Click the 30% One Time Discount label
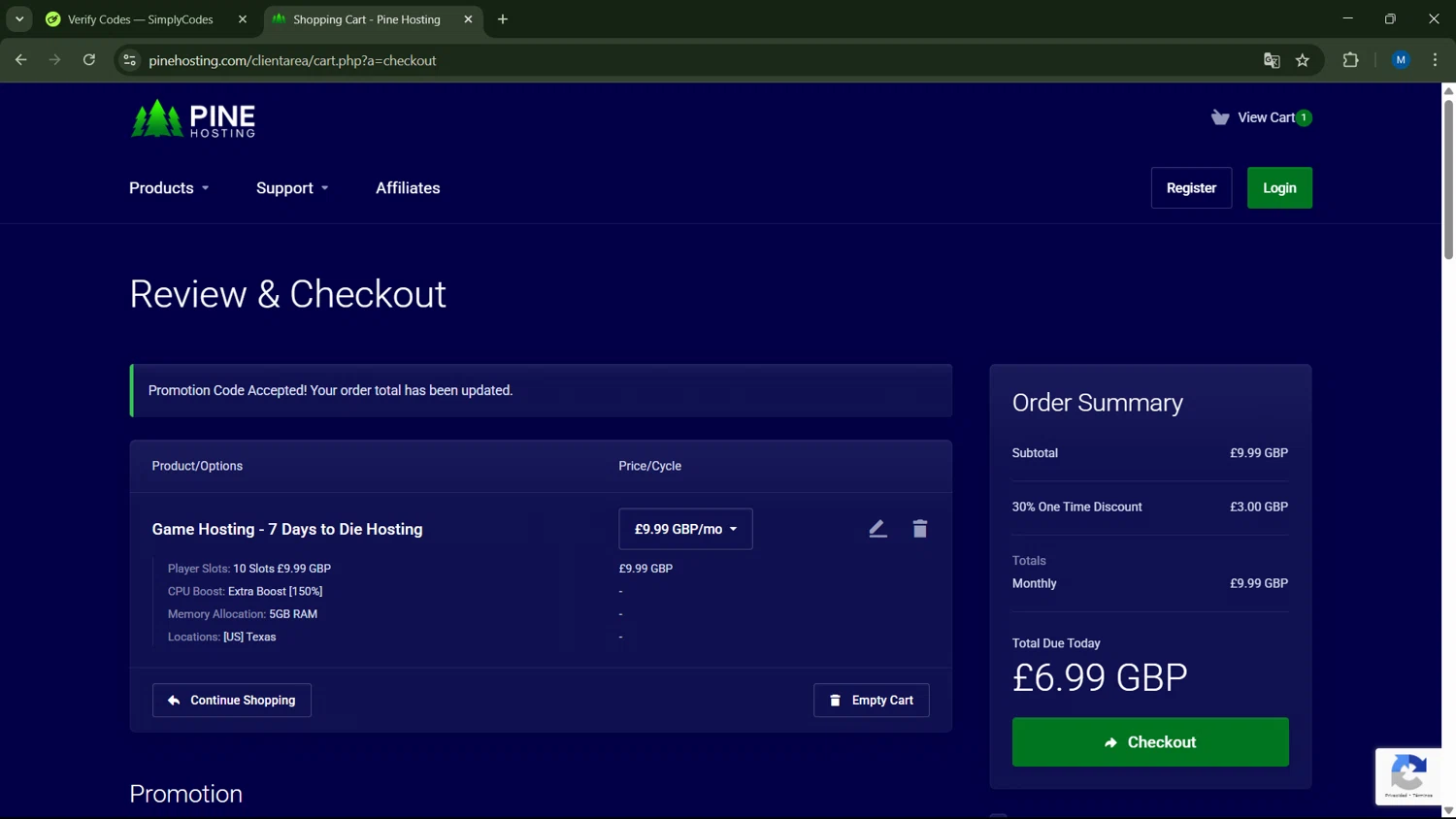The height and width of the screenshot is (819, 1456). (1076, 507)
